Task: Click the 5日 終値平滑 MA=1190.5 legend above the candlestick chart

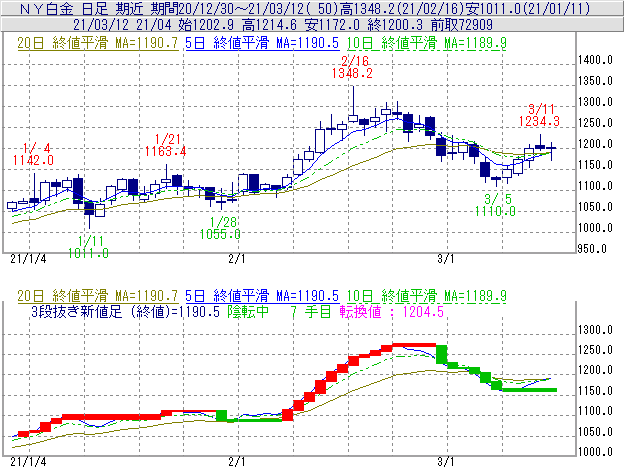Action: [262, 43]
